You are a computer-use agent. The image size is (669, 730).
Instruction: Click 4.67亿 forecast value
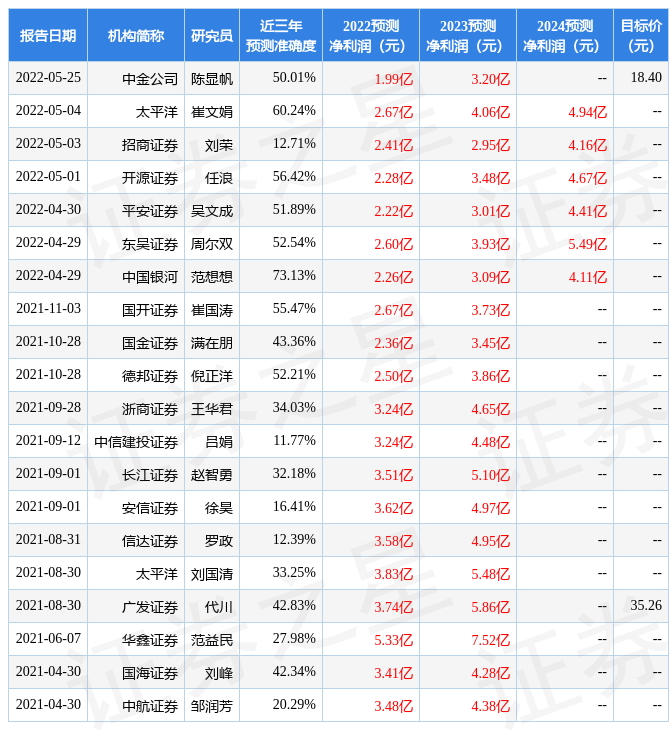588,178
